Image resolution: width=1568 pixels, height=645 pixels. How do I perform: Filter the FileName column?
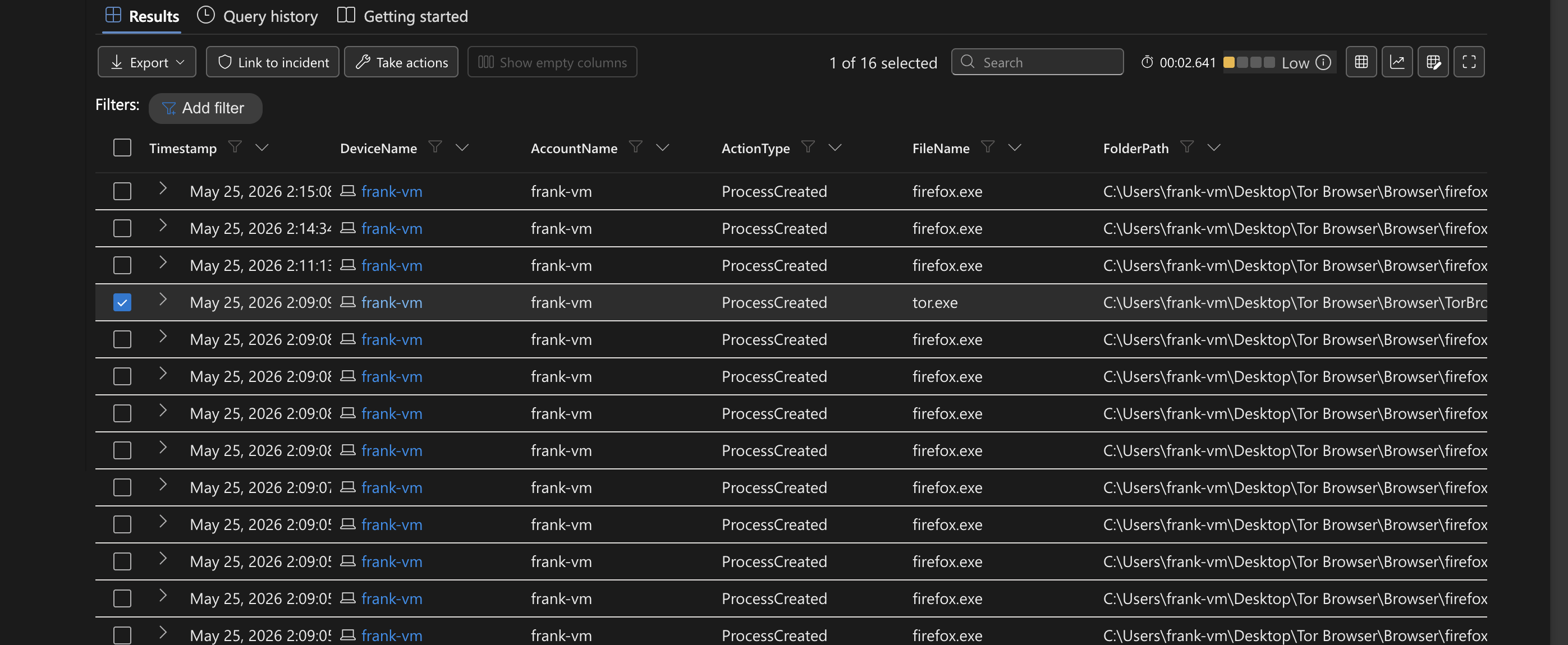[x=988, y=146]
